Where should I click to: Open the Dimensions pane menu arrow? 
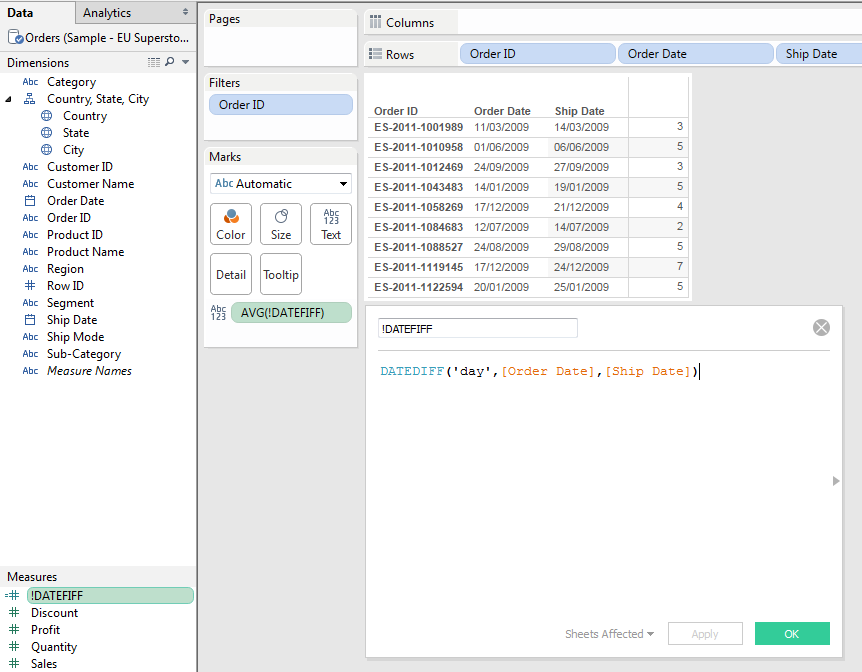tap(186, 62)
